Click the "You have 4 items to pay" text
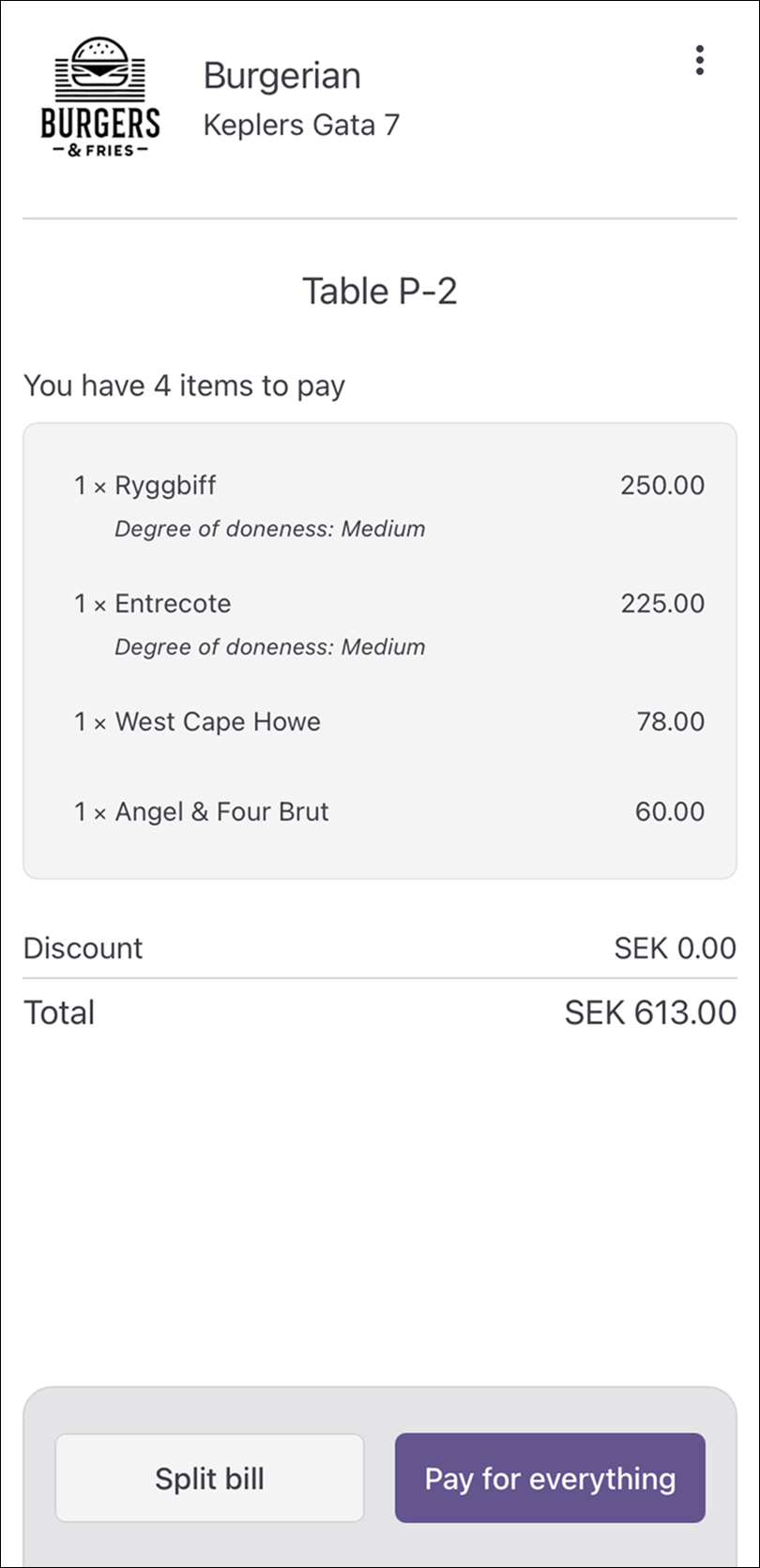The height and width of the screenshot is (1568, 760). (x=184, y=385)
